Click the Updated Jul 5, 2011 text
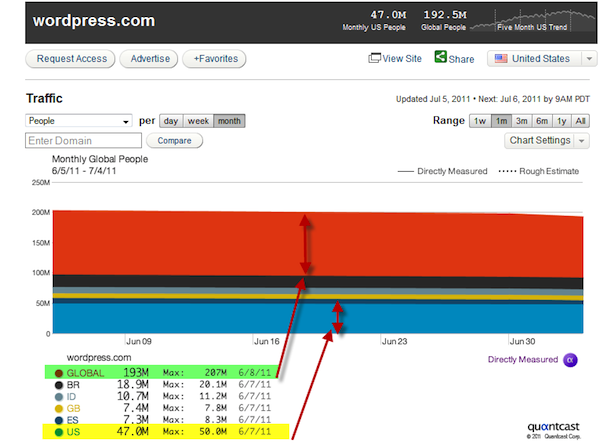 (433, 99)
